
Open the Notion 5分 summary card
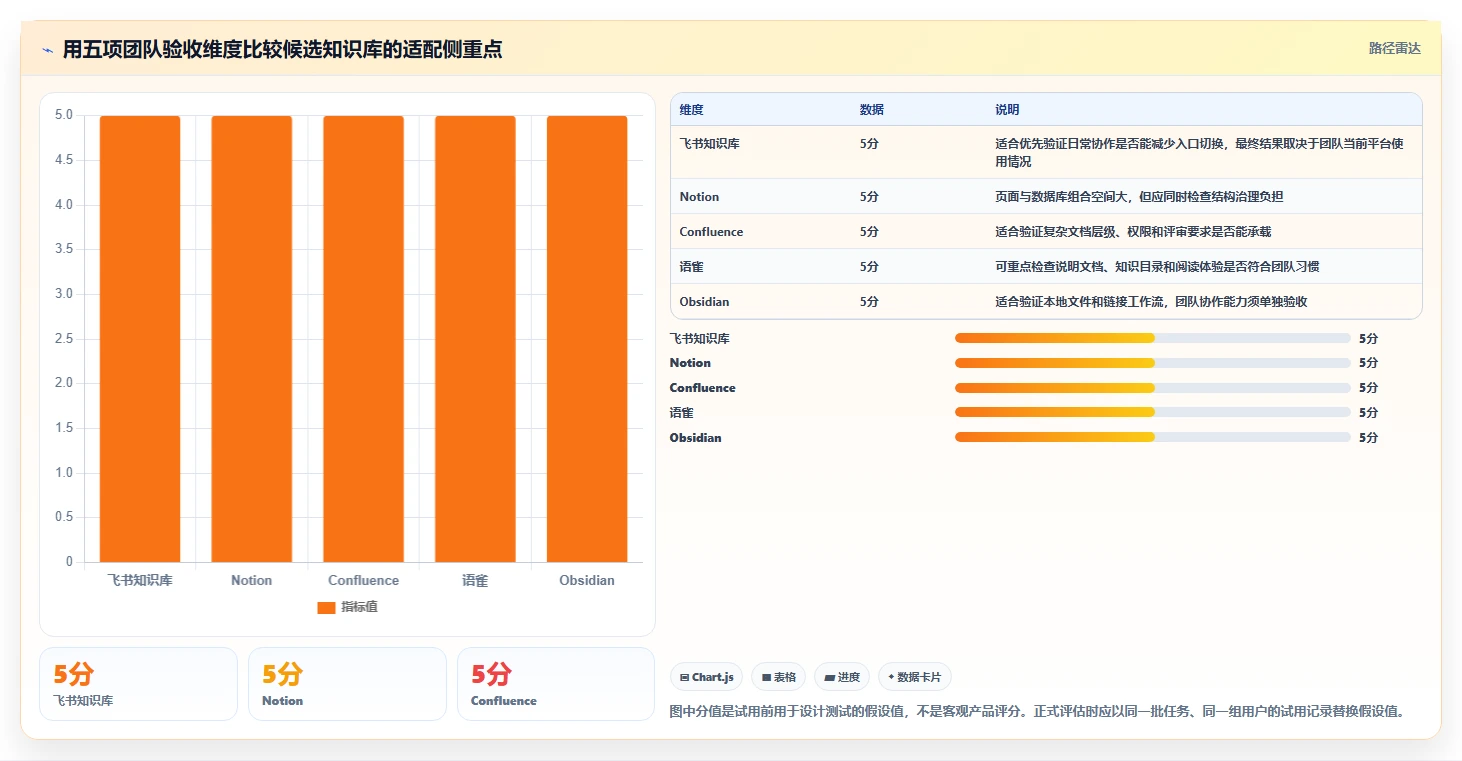347,684
